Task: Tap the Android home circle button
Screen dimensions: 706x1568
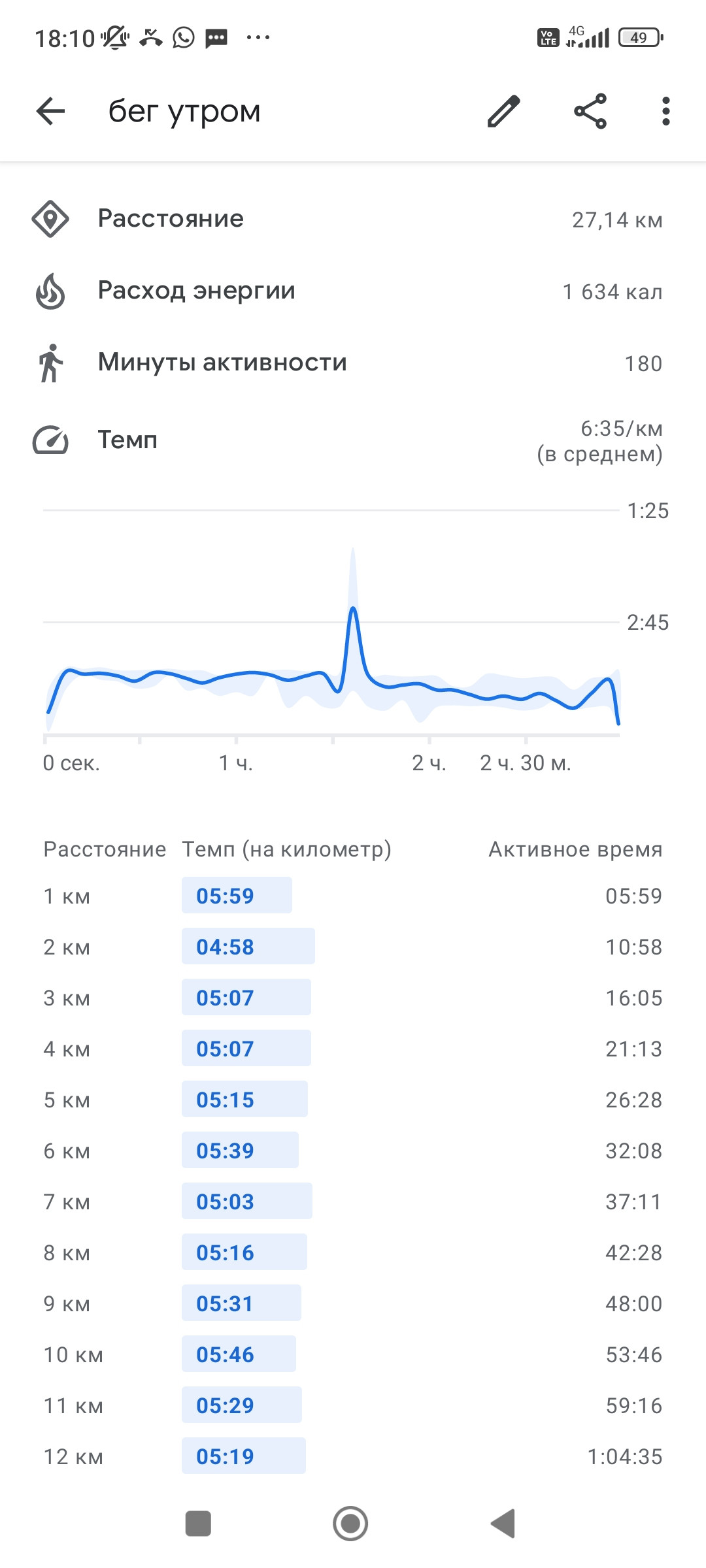Action: [350, 1524]
